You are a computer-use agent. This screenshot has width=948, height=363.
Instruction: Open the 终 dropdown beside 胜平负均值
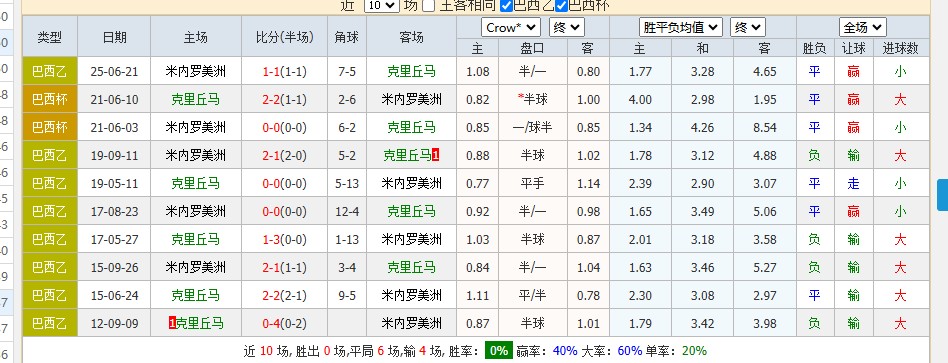pos(748,27)
